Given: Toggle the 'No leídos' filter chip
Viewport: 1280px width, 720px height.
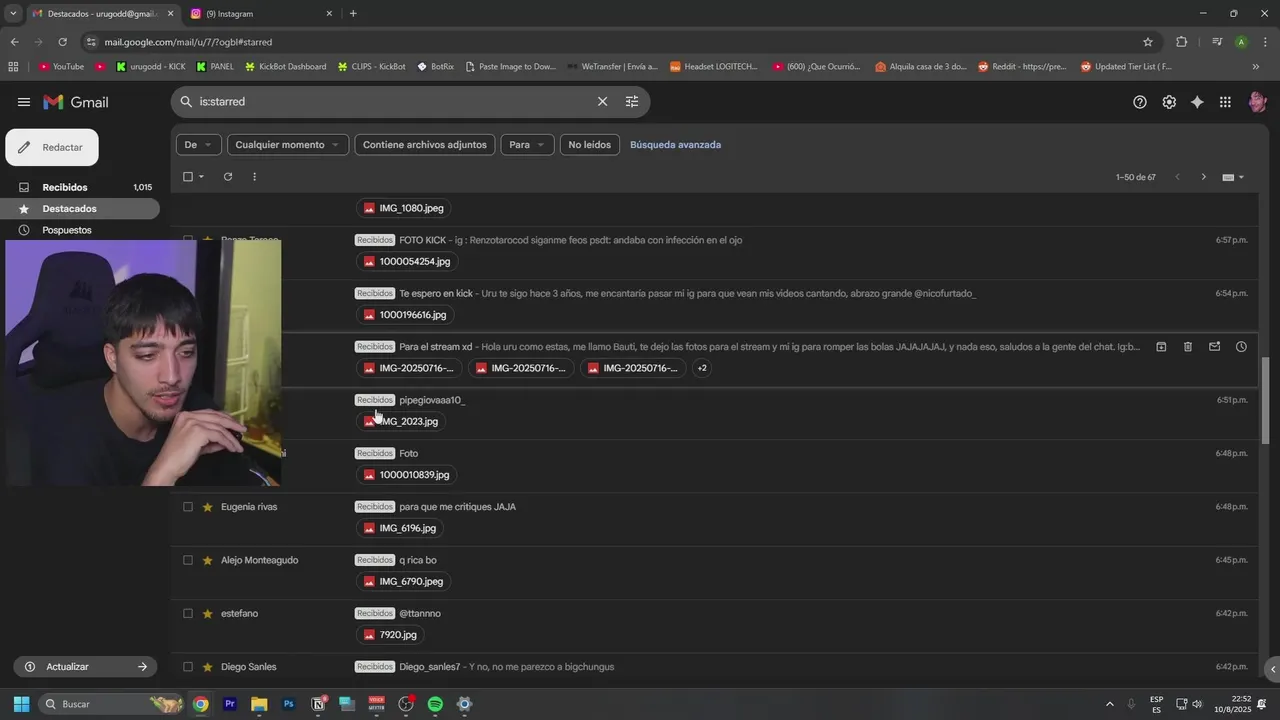Looking at the screenshot, I should 590,145.
